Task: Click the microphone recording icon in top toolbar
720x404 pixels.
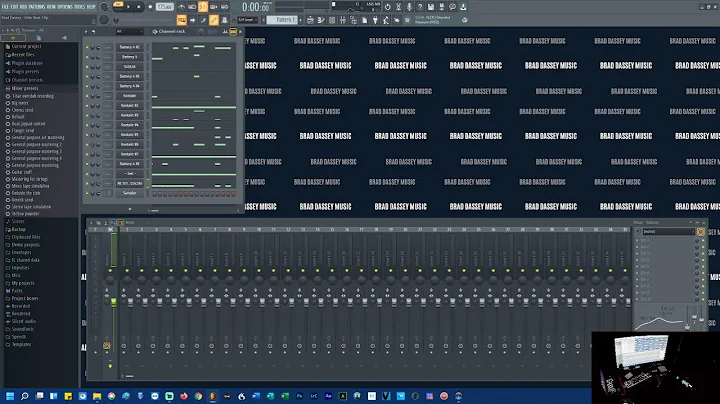Action: pos(409,7)
